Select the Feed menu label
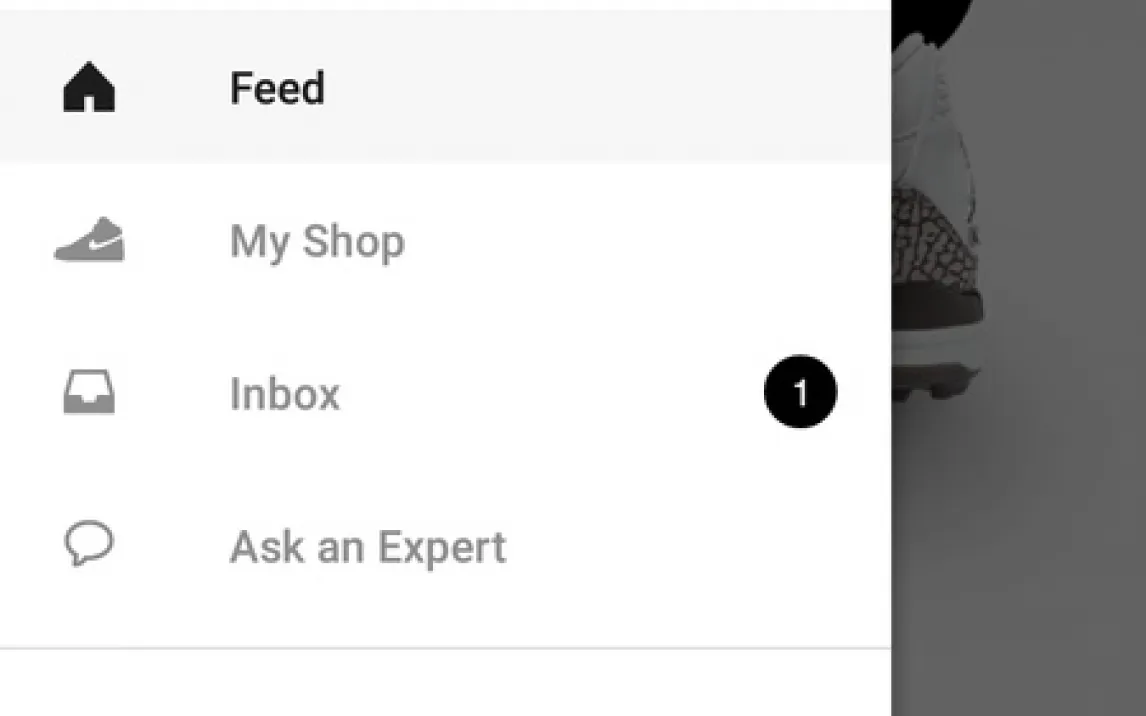 (277, 88)
